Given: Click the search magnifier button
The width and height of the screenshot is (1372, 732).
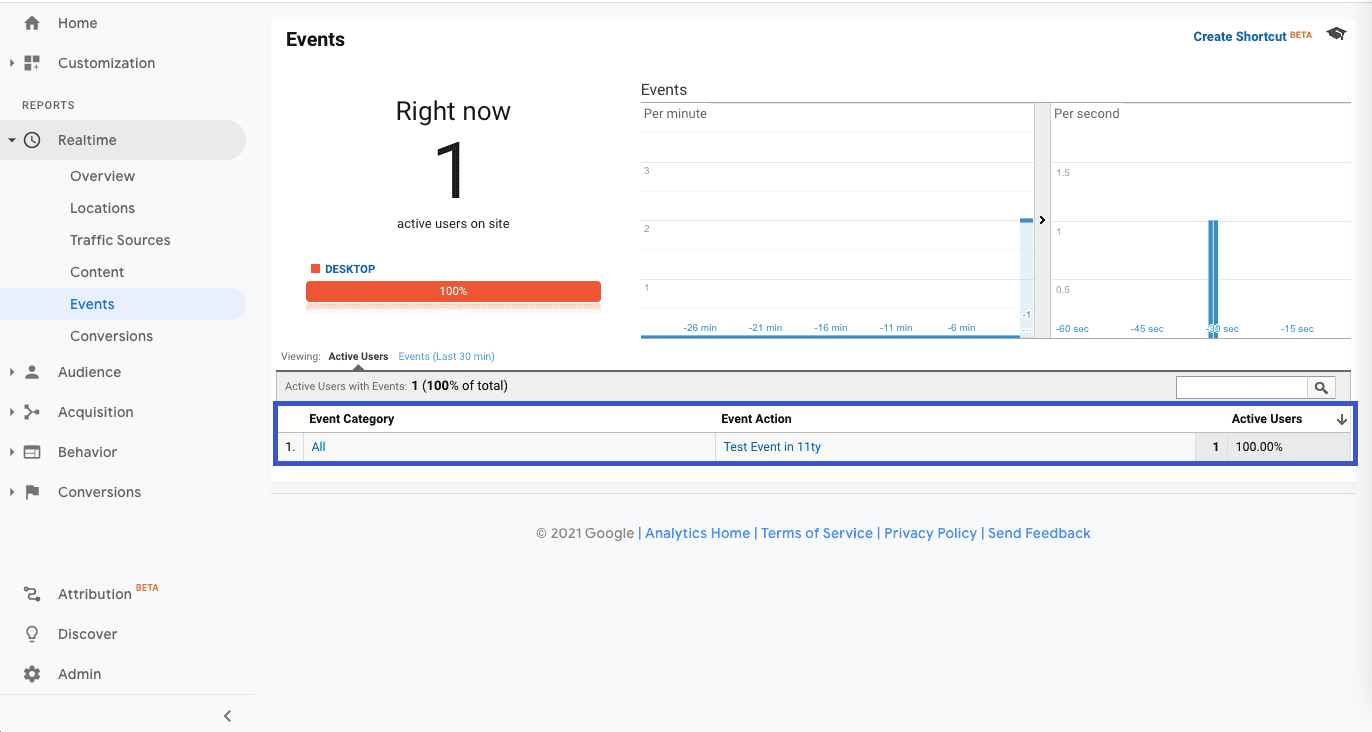Looking at the screenshot, I should coord(1321,388).
